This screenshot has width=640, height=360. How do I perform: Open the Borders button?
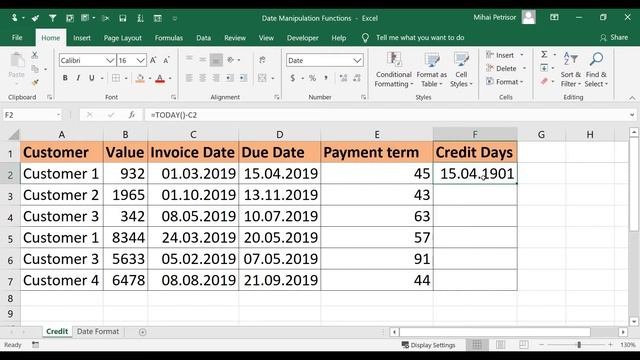click(x=116, y=78)
